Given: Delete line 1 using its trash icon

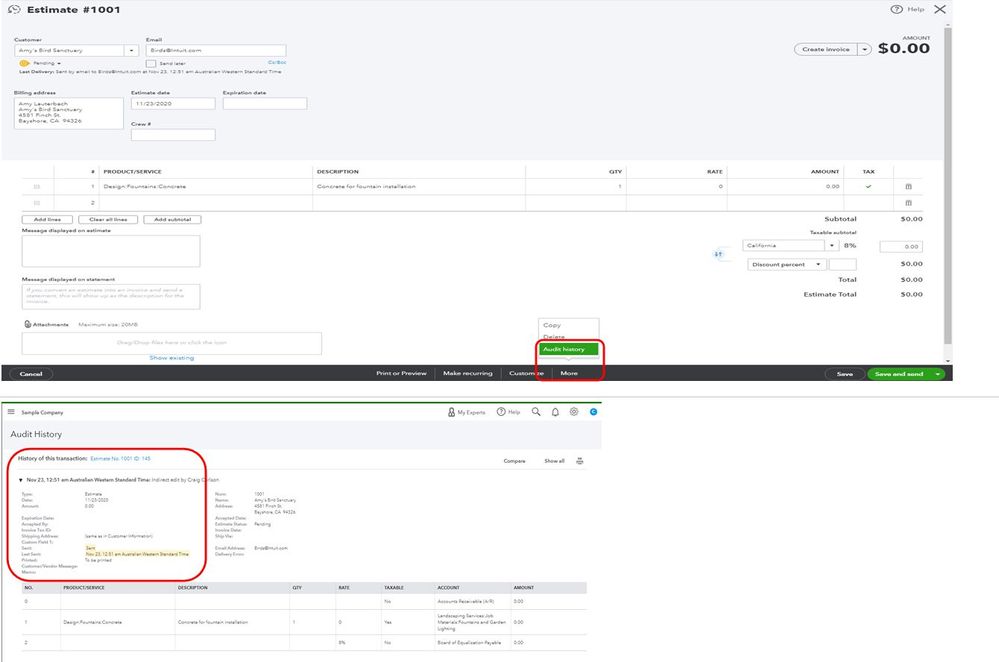Looking at the screenshot, I should click(909, 187).
